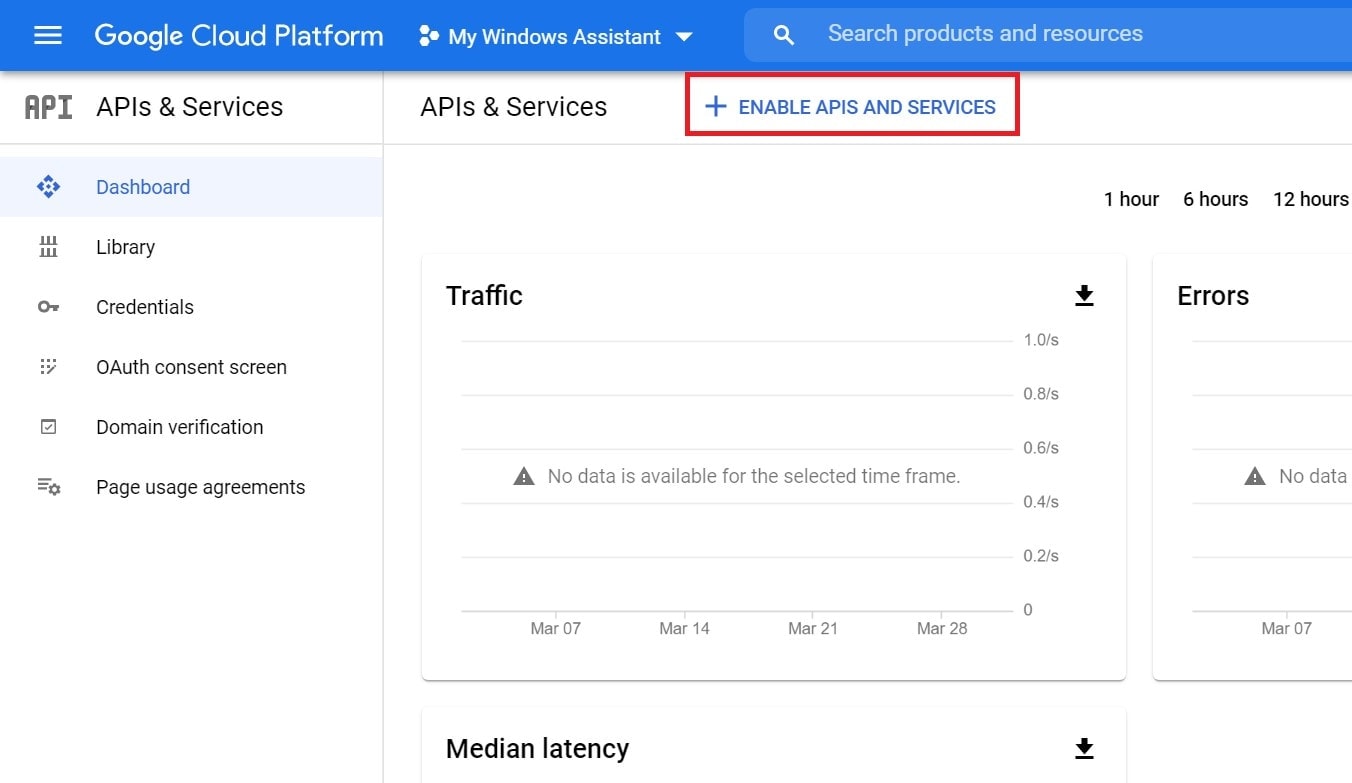This screenshot has height=783, width=1352.
Task: Click the plus icon beside Enable APIs
Action: tap(715, 106)
